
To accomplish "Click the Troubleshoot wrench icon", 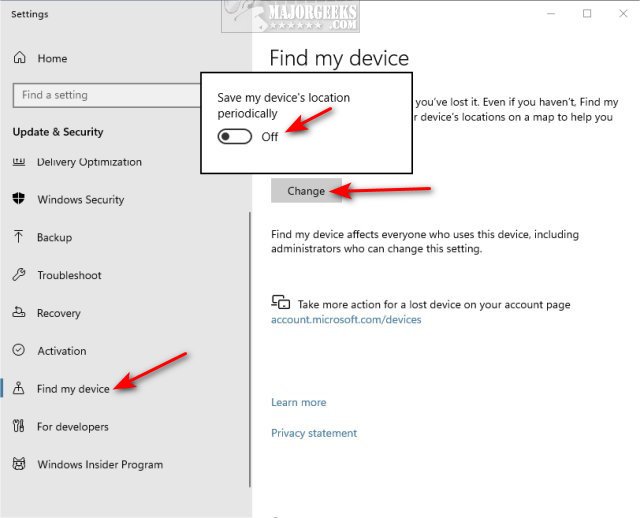I will pyautogui.click(x=19, y=275).
